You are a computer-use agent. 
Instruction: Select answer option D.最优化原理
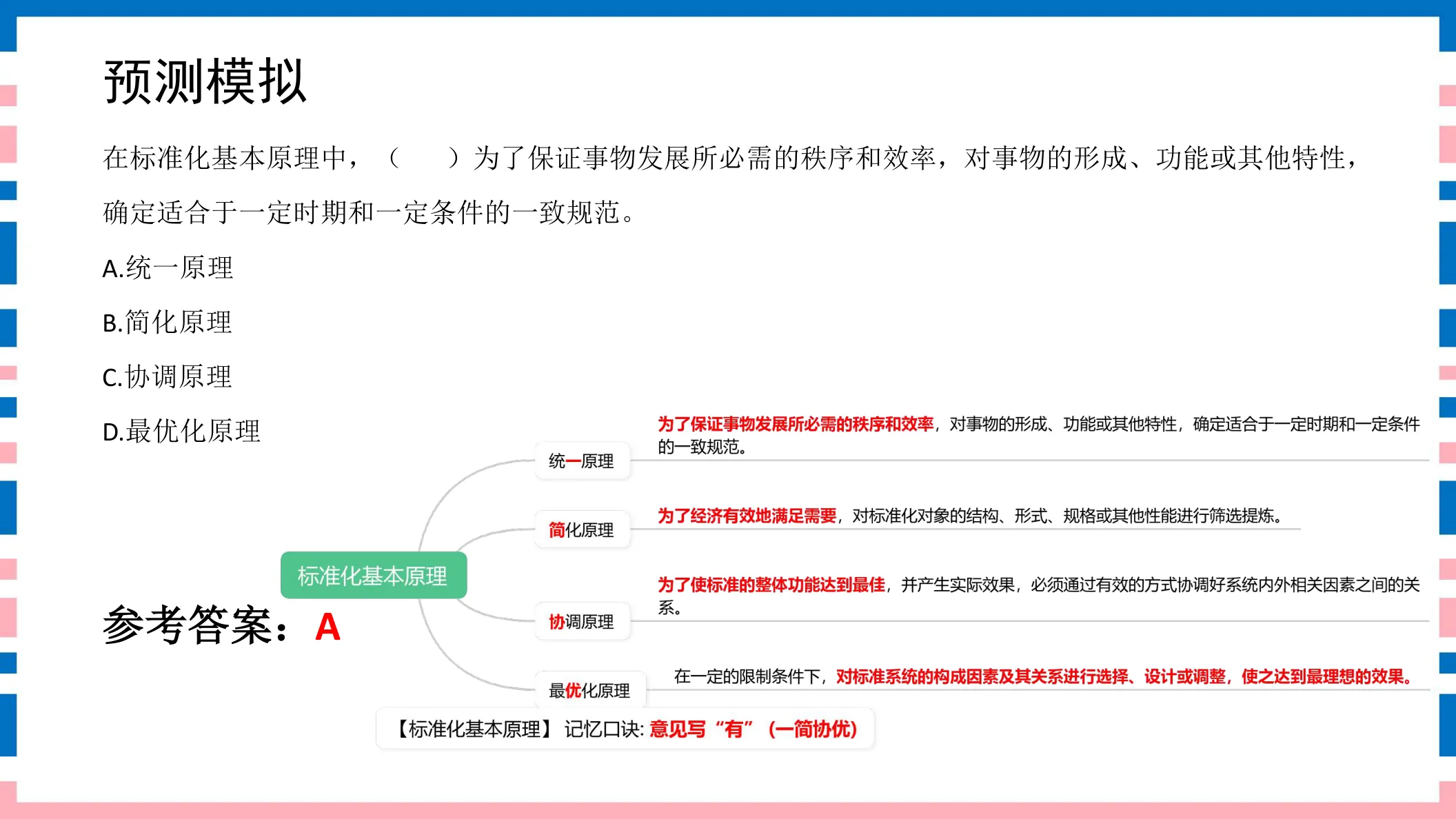[x=181, y=431]
